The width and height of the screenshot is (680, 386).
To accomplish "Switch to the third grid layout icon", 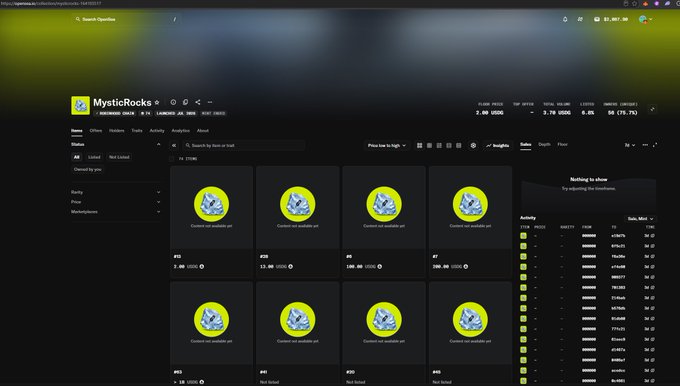I will pos(439,145).
